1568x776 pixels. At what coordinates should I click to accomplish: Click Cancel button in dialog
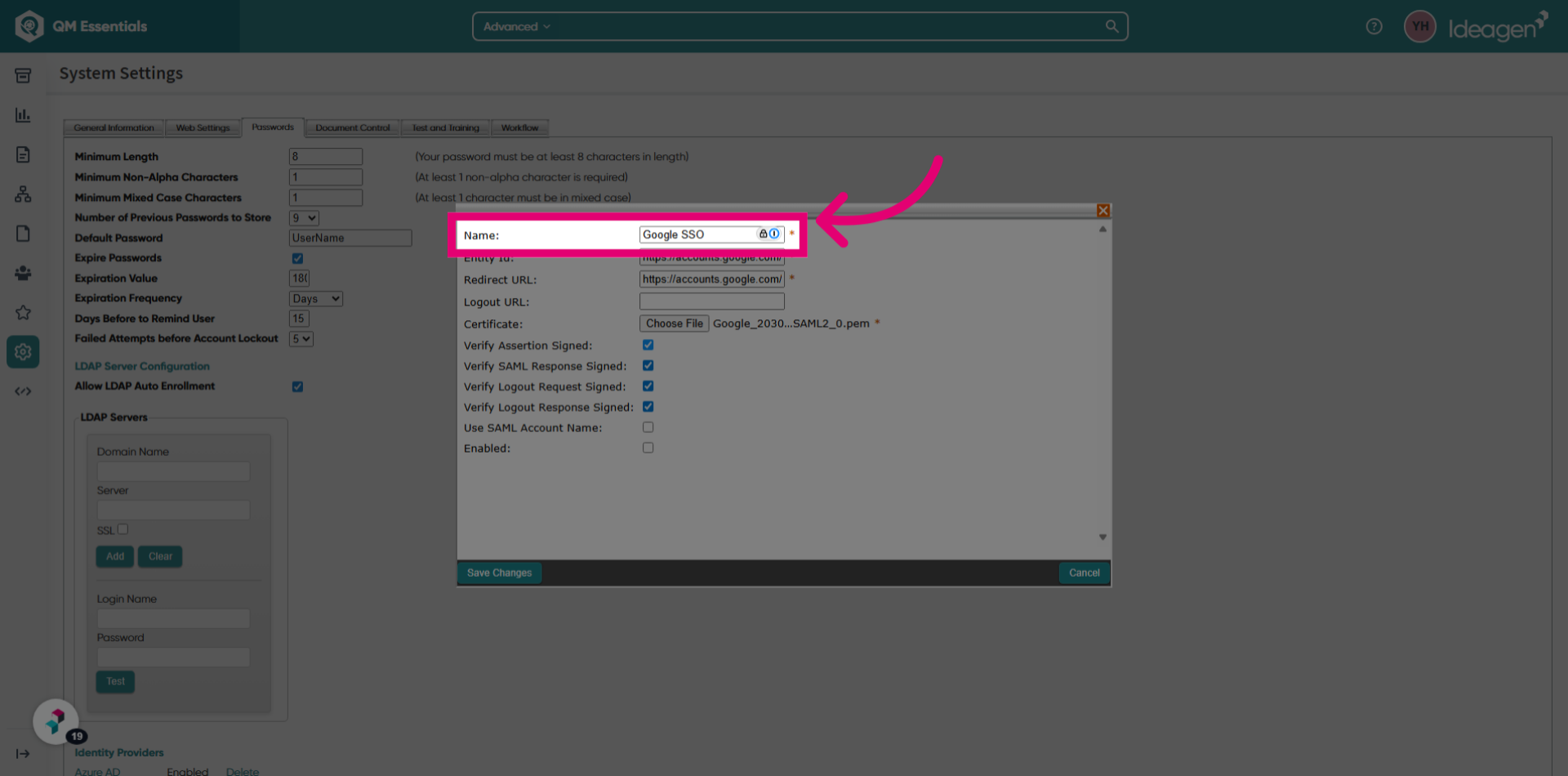[x=1084, y=573]
